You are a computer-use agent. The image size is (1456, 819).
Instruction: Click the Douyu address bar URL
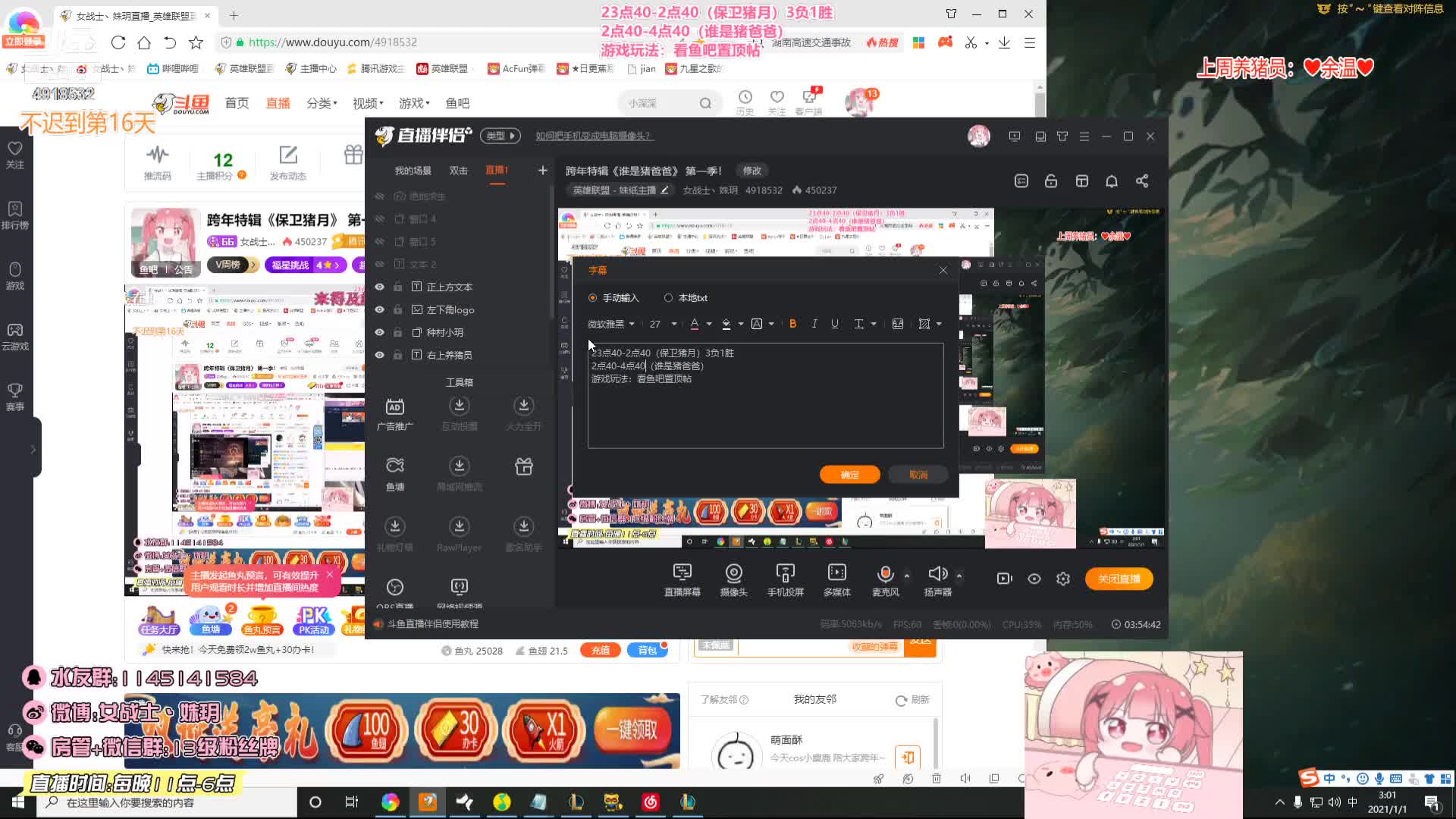(x=332, y=42)
